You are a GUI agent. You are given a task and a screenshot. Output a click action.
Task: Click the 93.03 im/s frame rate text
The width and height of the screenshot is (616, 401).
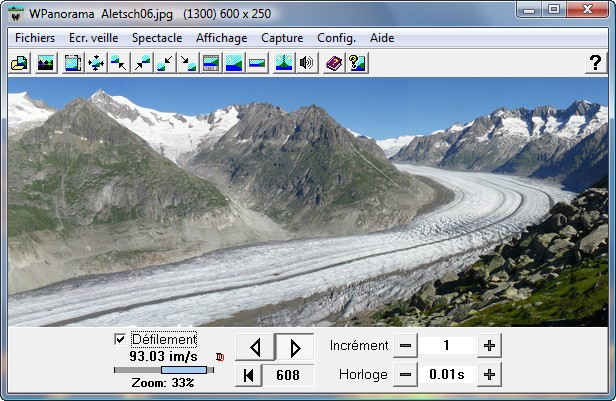pyautogui.click(x=163, y=357)
